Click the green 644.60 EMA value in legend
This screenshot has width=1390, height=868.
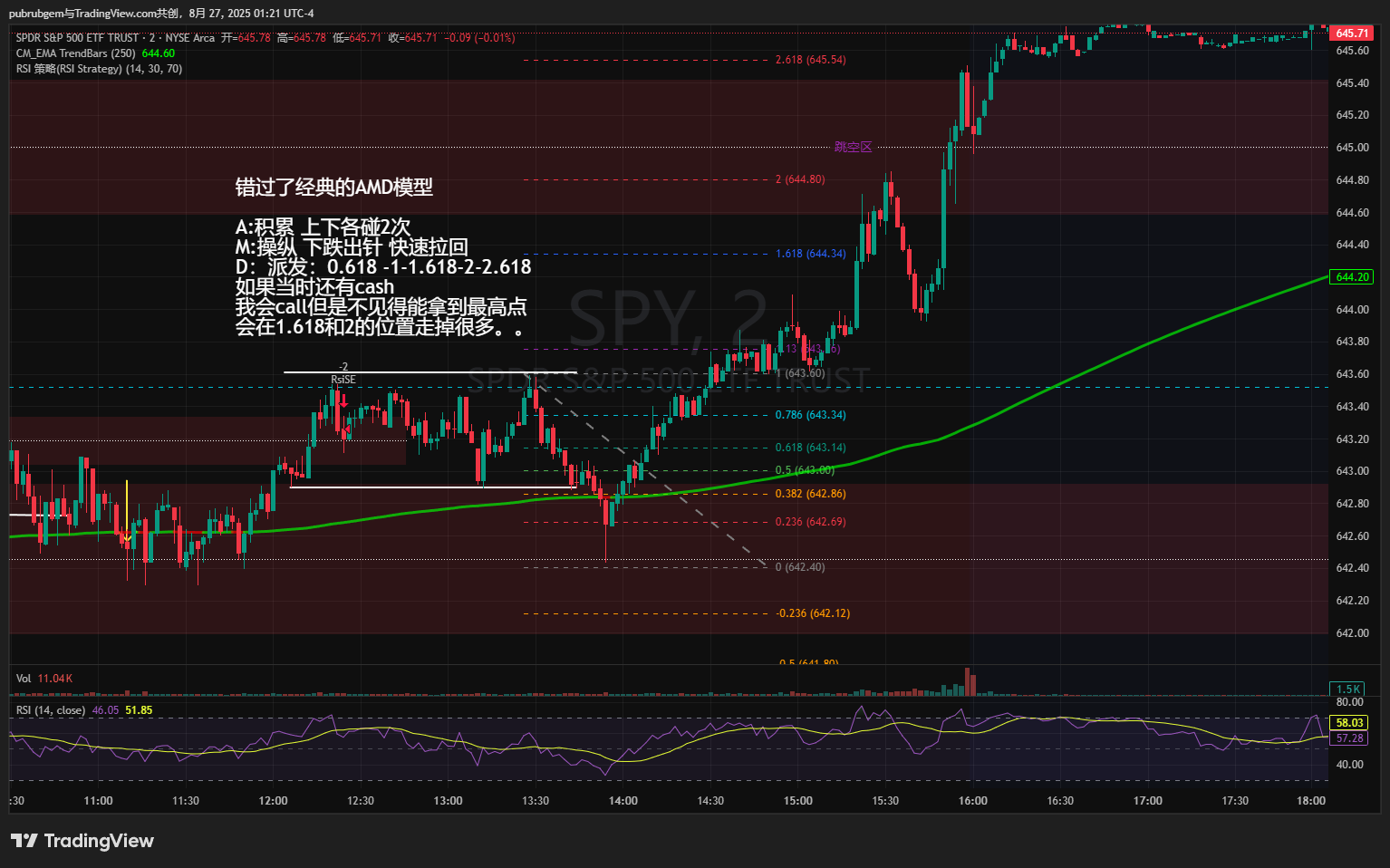[159, 53]
